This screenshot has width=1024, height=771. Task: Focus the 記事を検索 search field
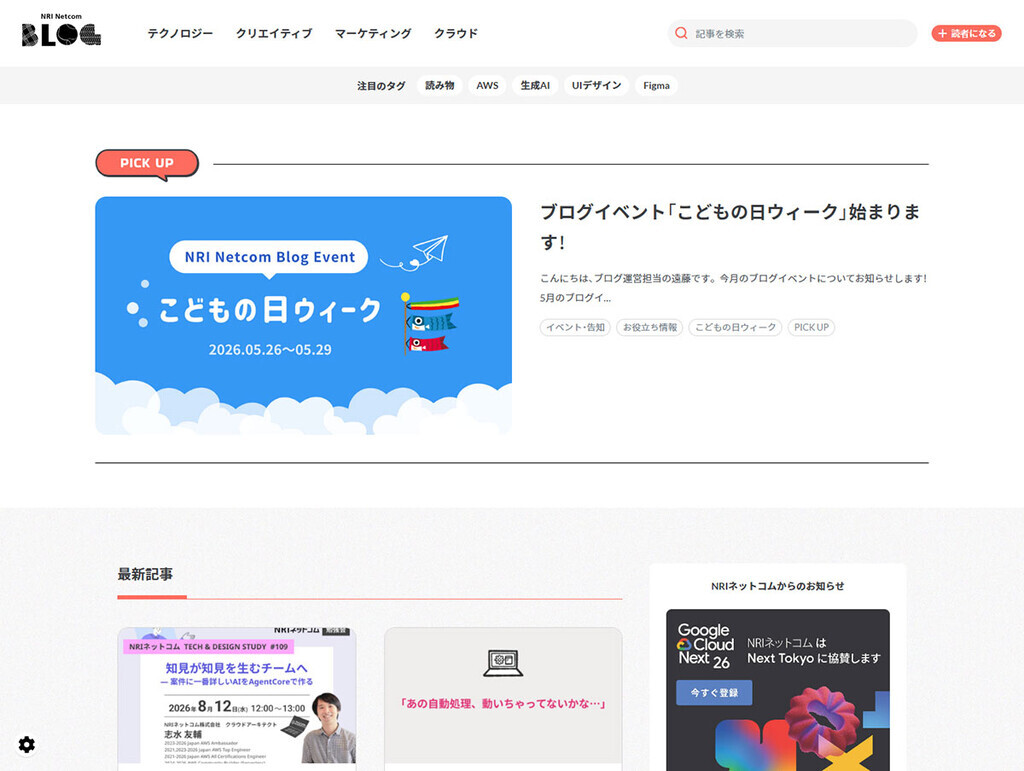pyautogui.click(x=792, y=33)
